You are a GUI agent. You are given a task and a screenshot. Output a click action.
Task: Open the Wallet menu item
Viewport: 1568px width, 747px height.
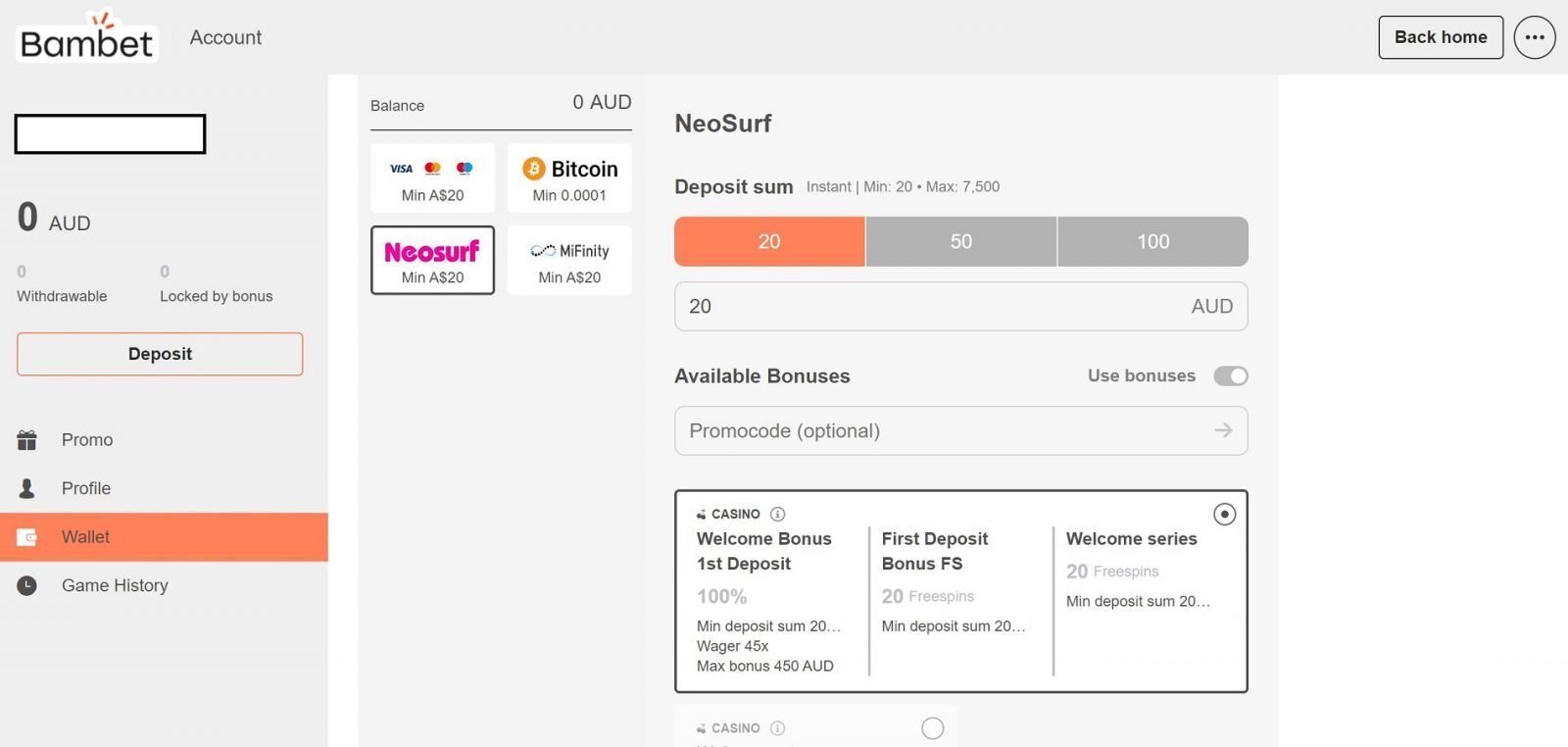point(164,537)
